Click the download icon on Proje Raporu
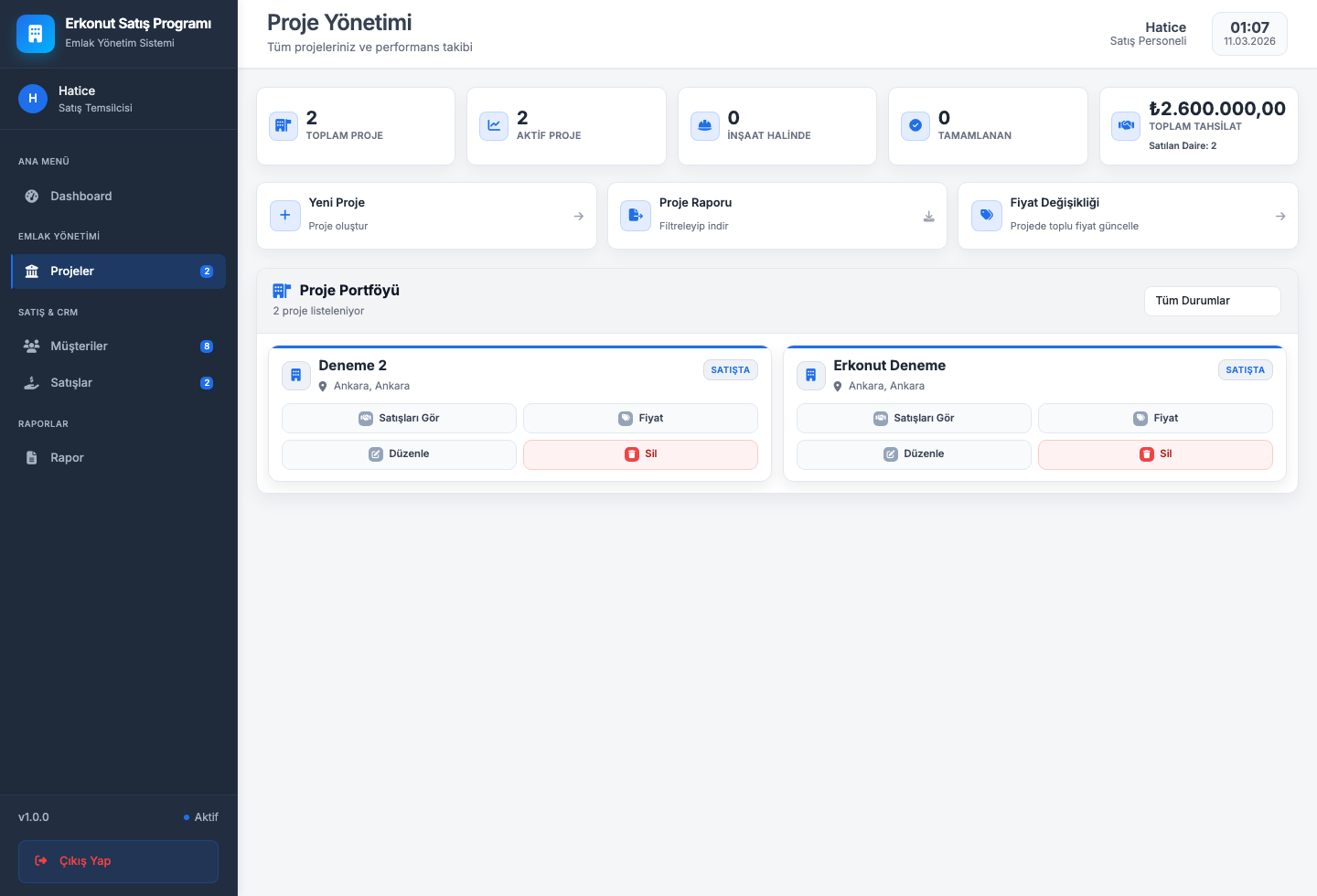This screenshot has width=1317, height=896. (928, 217)
